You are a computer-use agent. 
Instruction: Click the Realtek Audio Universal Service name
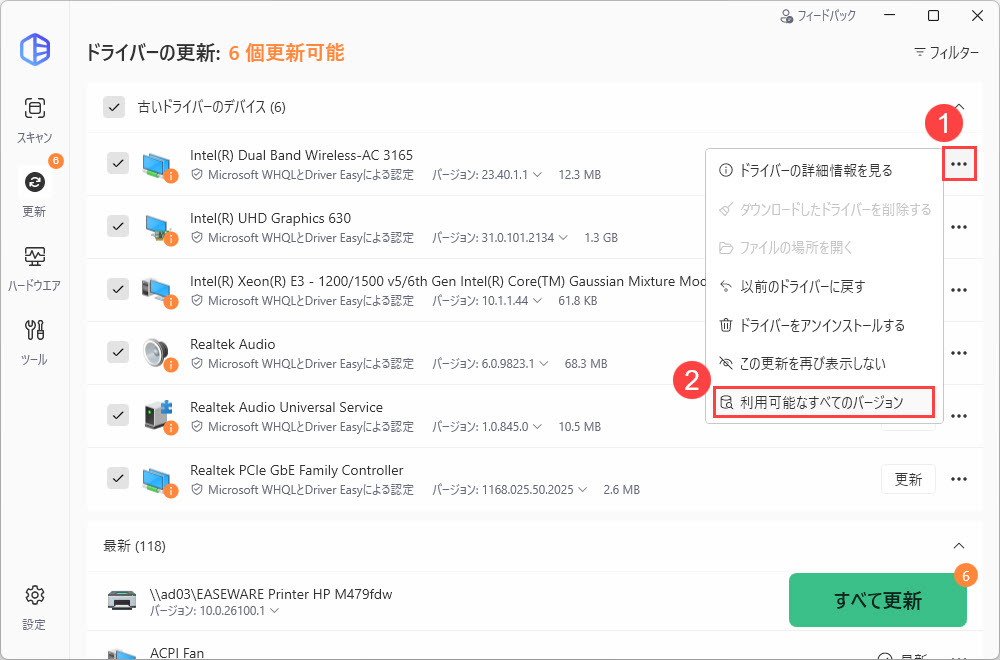[286, 407]
